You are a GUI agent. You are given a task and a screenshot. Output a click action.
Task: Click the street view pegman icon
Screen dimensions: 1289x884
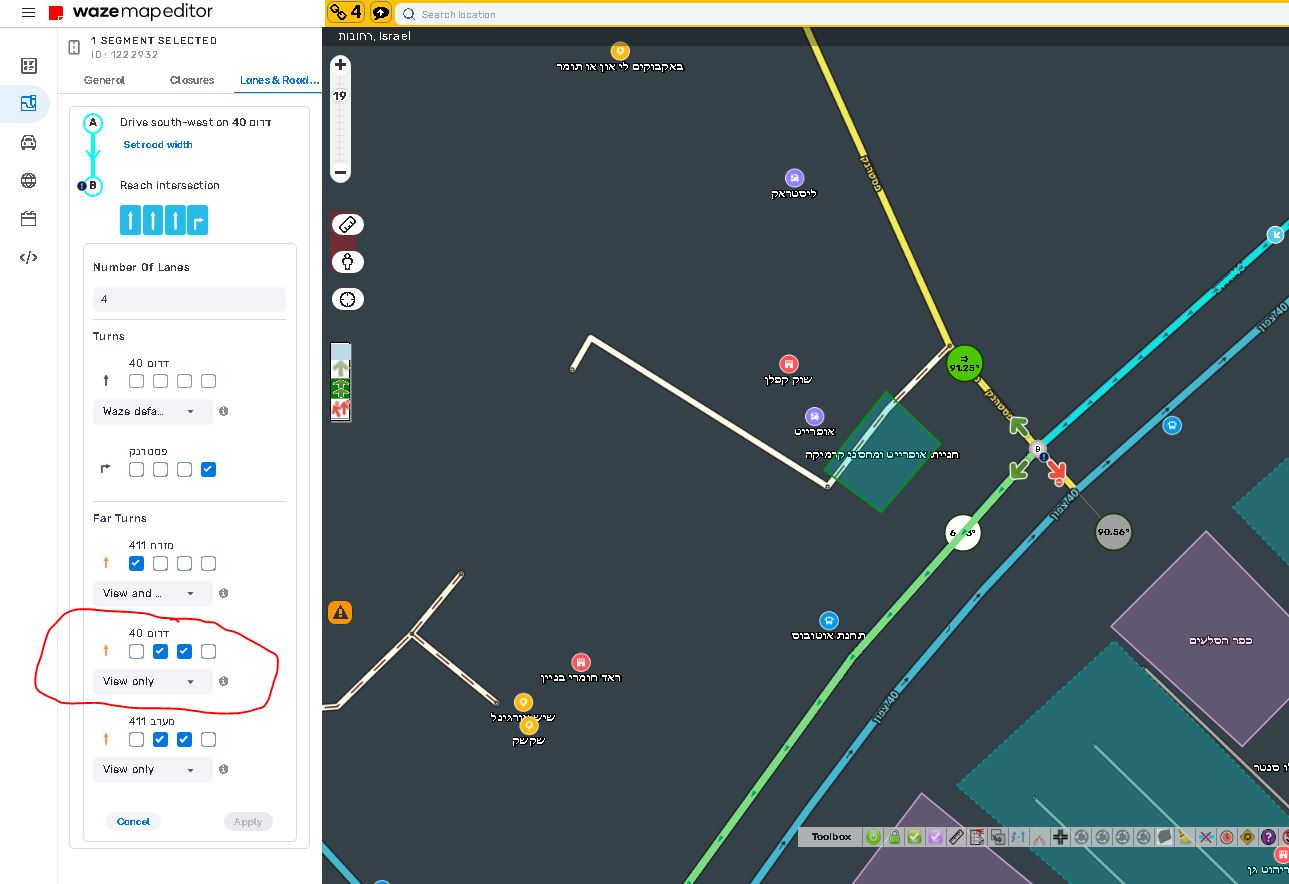coord(347,262)
